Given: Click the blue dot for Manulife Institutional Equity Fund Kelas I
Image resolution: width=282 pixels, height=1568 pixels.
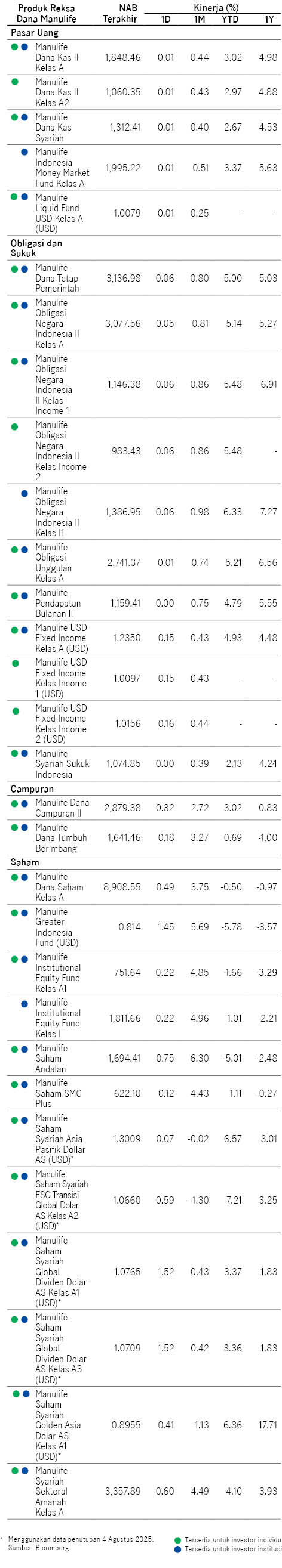Looking at the screenshot, I should tap(24, 1004).
